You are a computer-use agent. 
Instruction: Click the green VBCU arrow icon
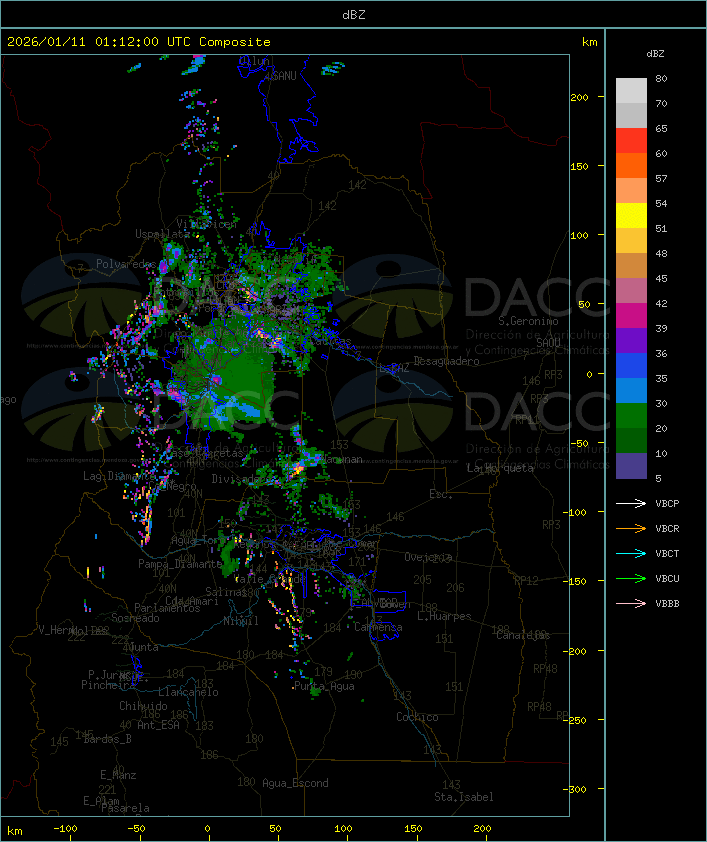click(631, 578)
